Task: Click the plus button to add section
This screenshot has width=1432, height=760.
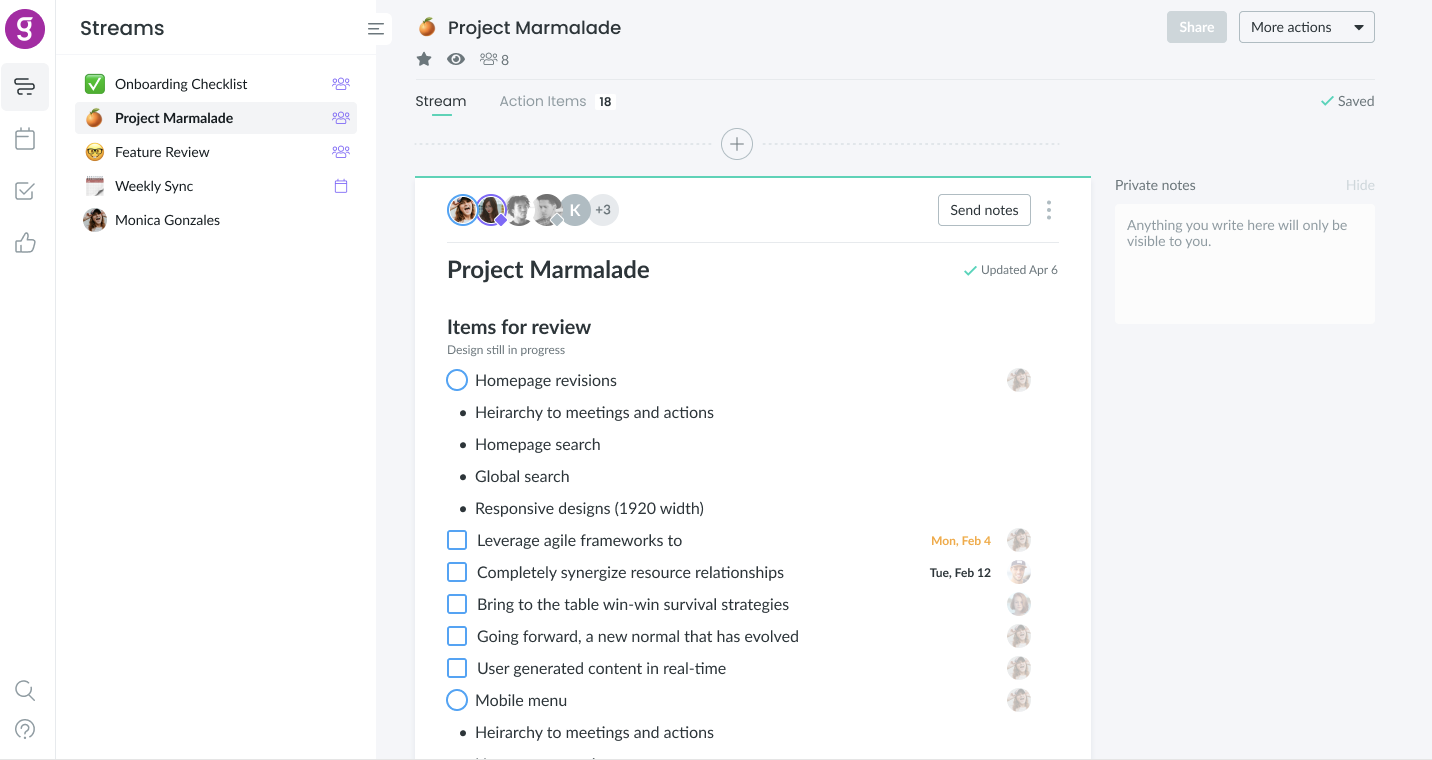Action: pyautogui.click(x=737, y=144)
